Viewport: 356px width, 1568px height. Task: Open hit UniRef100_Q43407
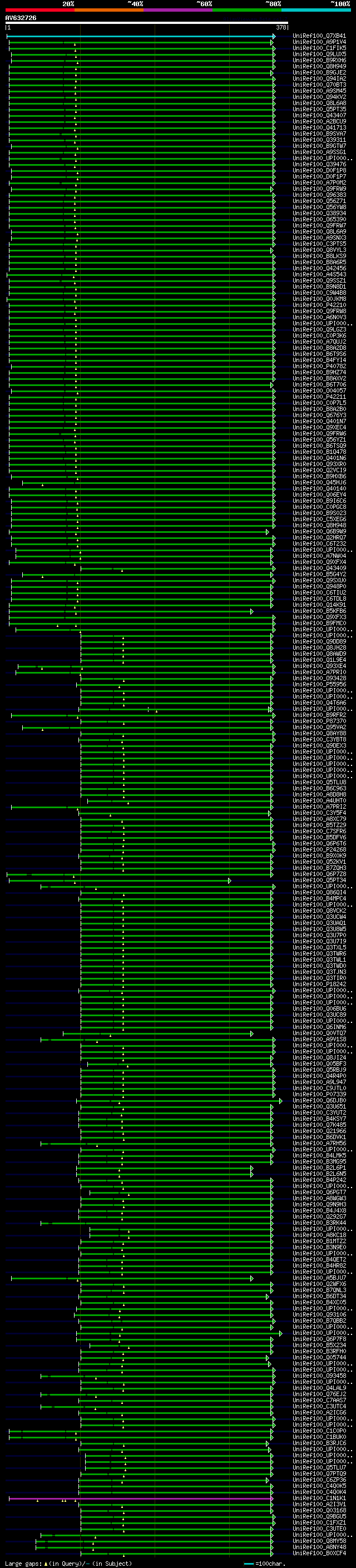point(319,116)
